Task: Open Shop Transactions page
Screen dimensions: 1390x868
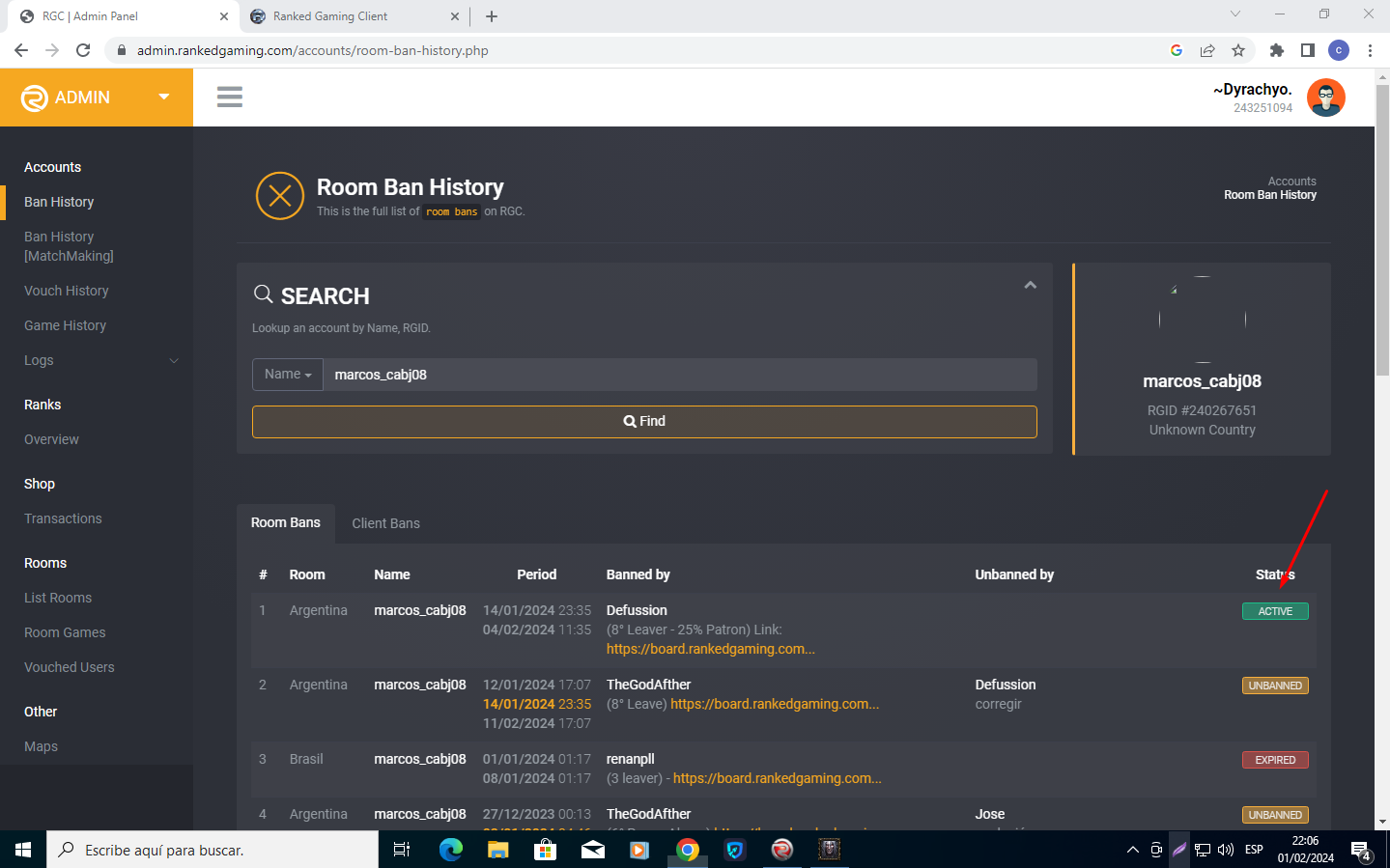Action: [x=63, y=518]
